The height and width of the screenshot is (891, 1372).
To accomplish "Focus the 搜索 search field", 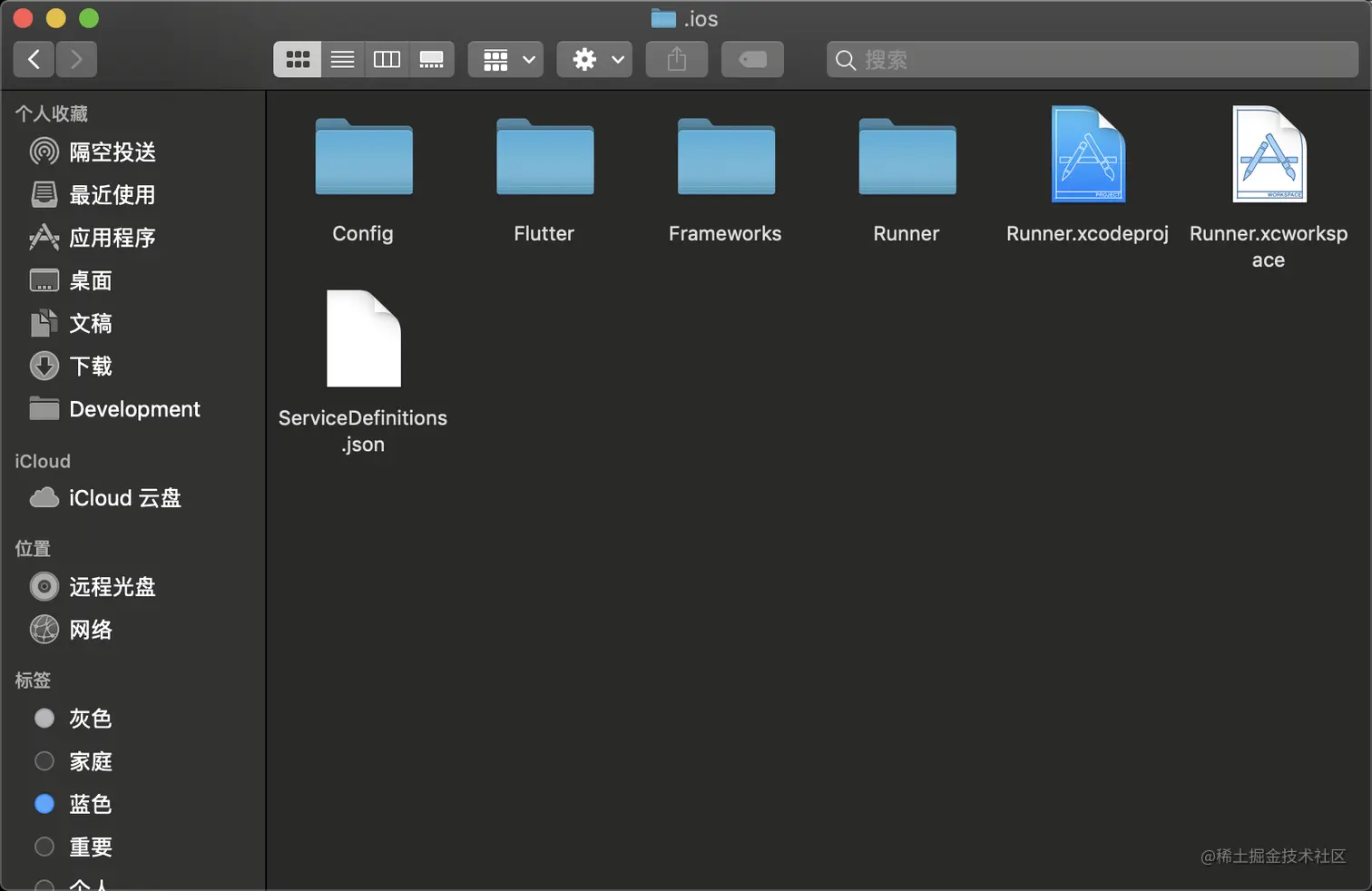I will (1093, 60).
